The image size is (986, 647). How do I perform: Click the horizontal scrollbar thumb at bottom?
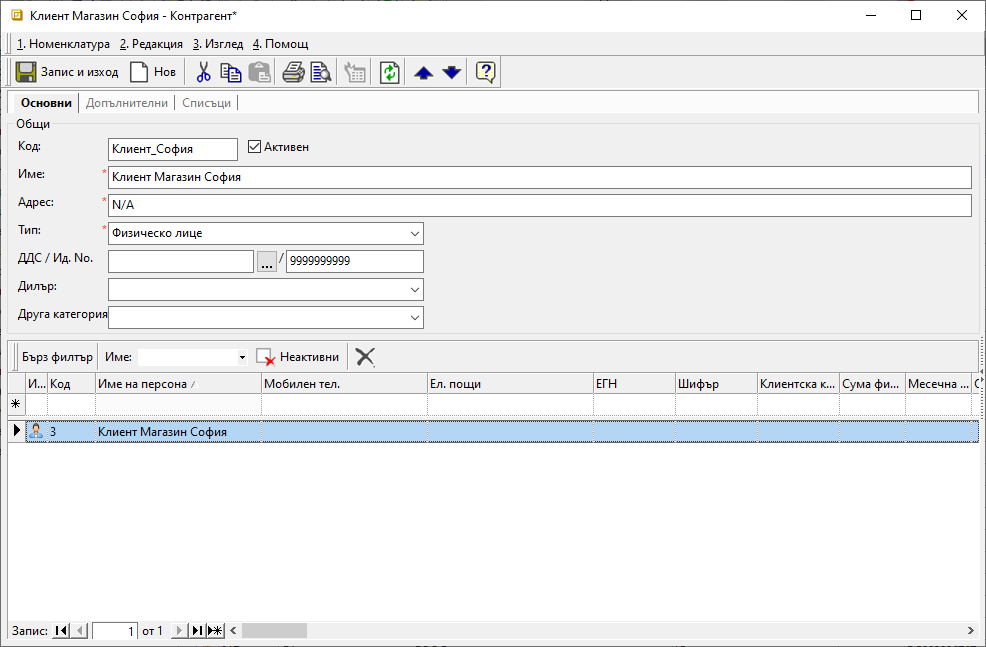[x=273, y=631]
